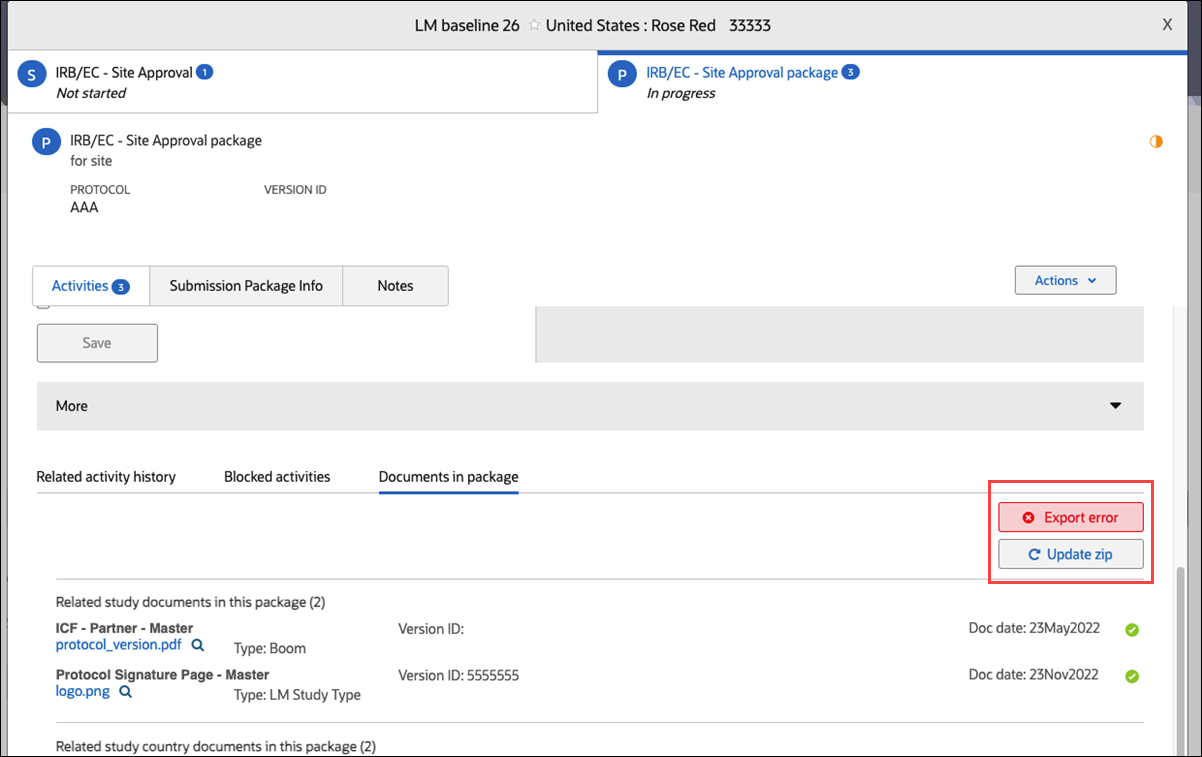1202x757 pixels.
Task: Open the Actions dropdown
Action: click(x=1066, y=281)
